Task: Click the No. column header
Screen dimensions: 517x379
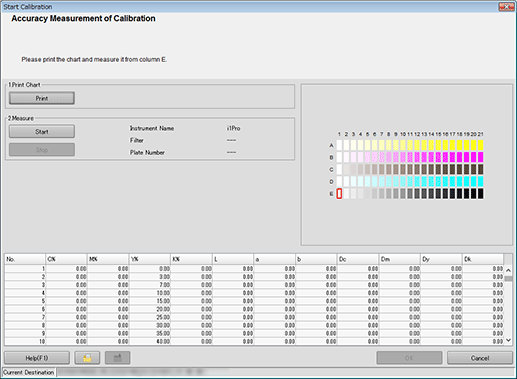Action: (x=25, y=259)
